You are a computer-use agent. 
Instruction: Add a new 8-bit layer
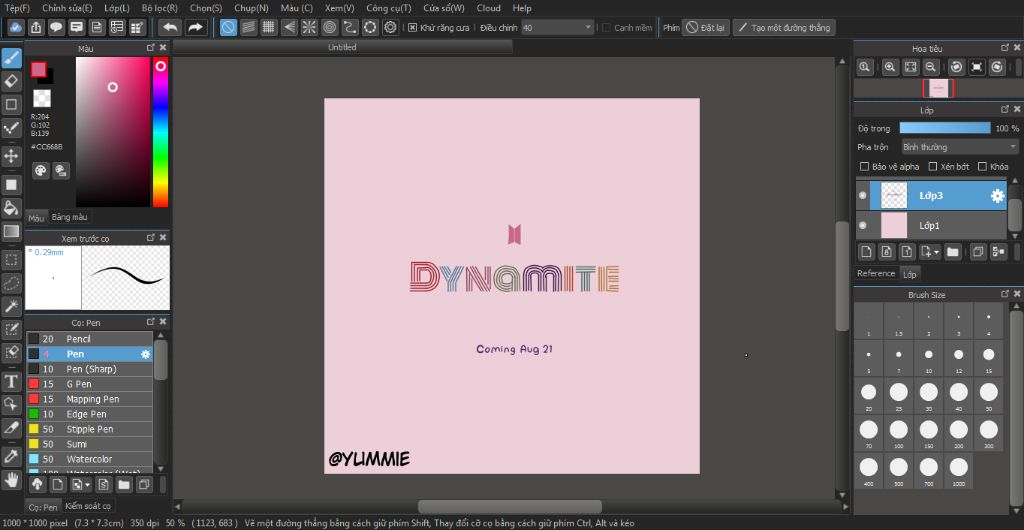click(x=886, y=251)
